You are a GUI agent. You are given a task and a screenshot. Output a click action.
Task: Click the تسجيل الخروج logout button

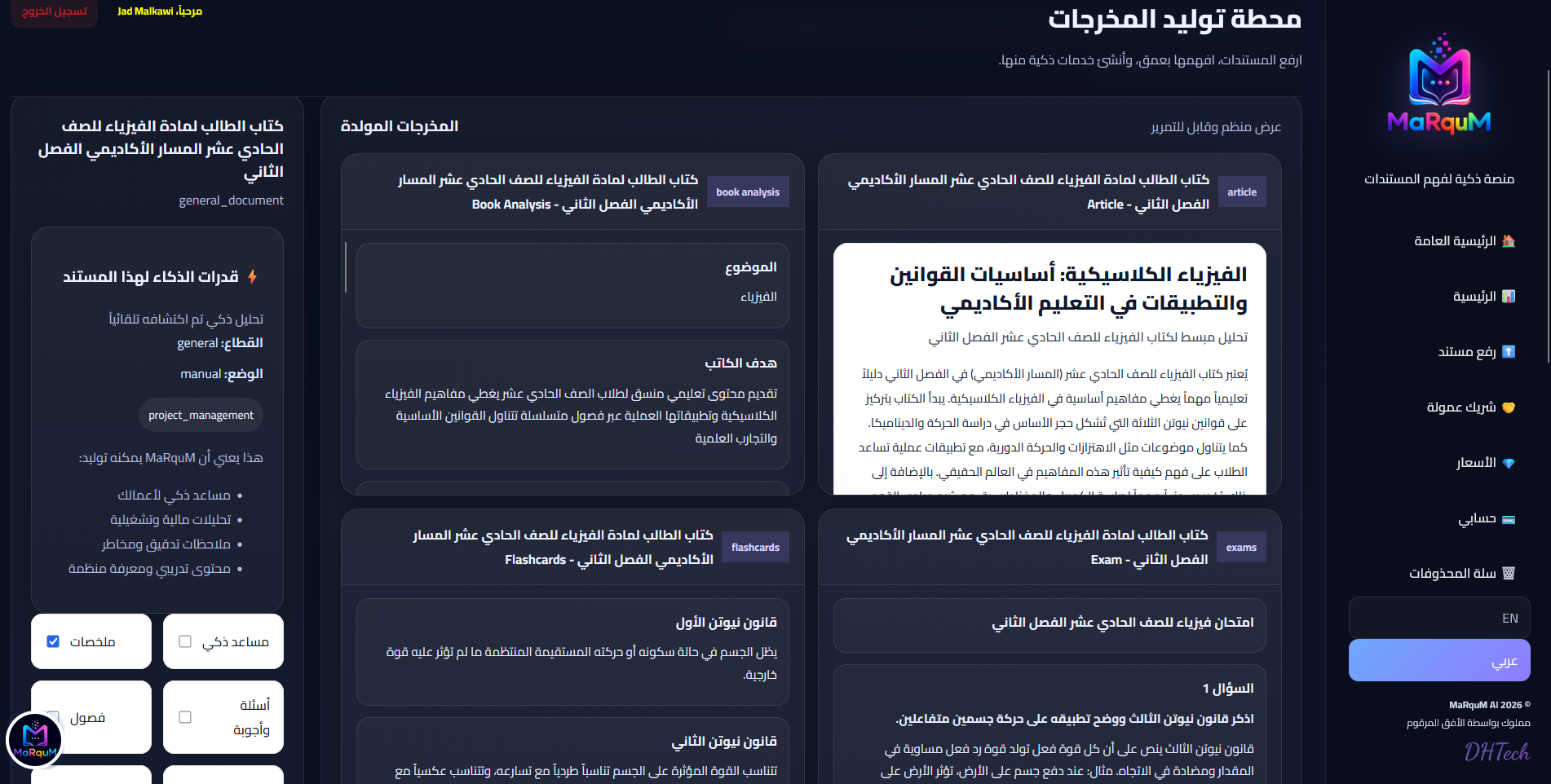click(54, 12)
